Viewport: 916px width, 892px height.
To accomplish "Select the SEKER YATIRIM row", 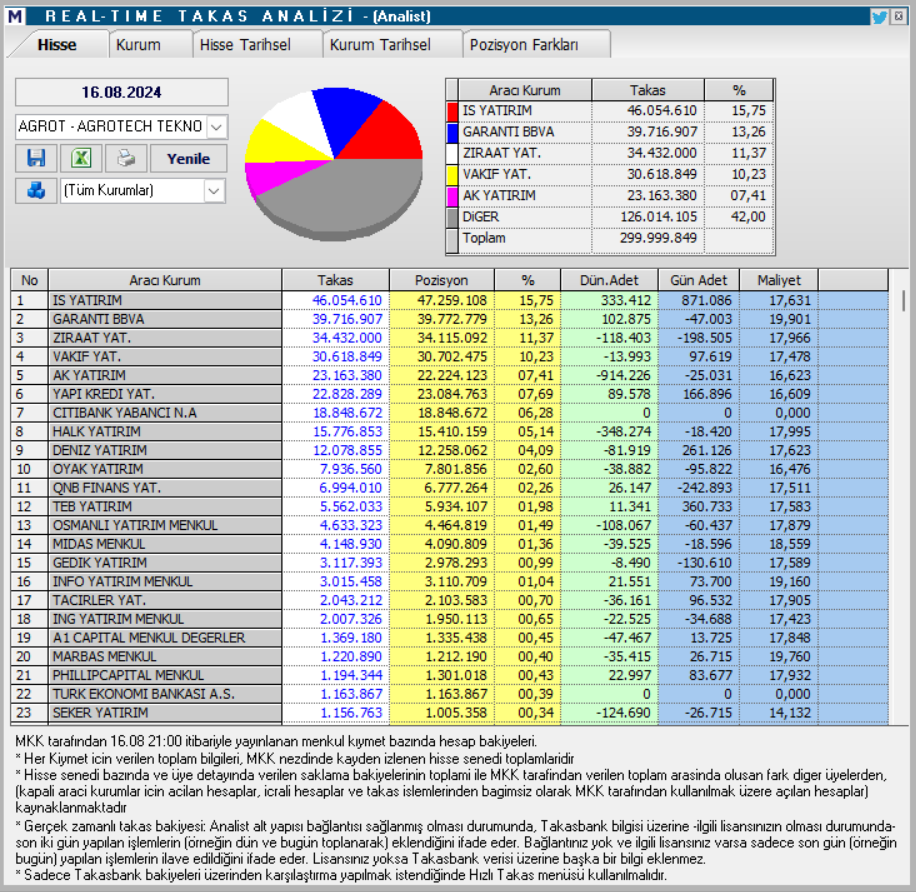I will [450, 713].
